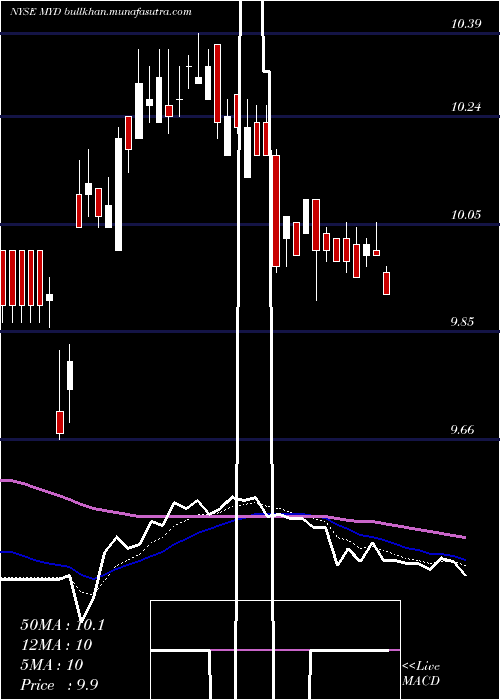Click the 10.05 price level label

pos(466,215)
